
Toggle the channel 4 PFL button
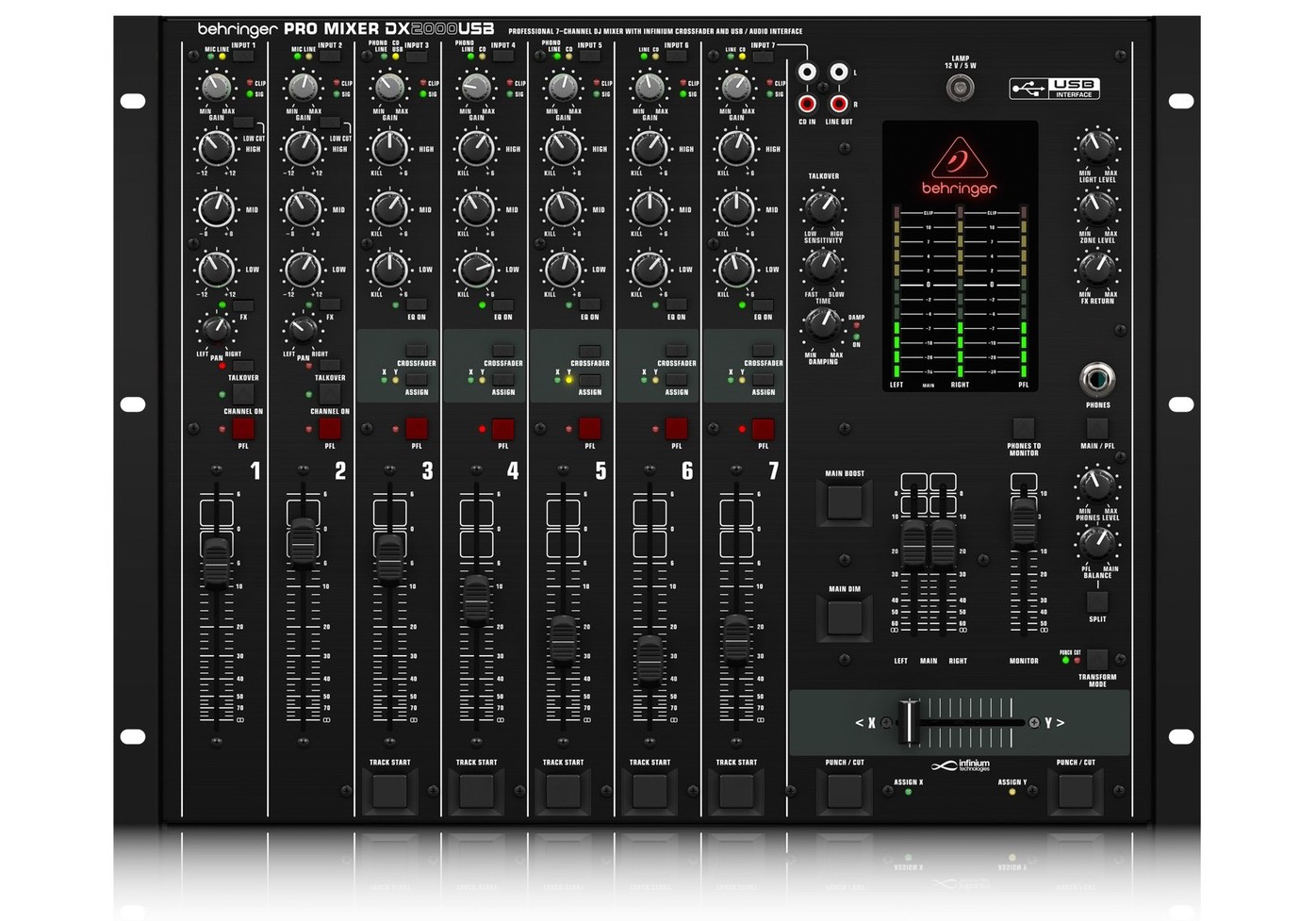(x=503, y=429)
